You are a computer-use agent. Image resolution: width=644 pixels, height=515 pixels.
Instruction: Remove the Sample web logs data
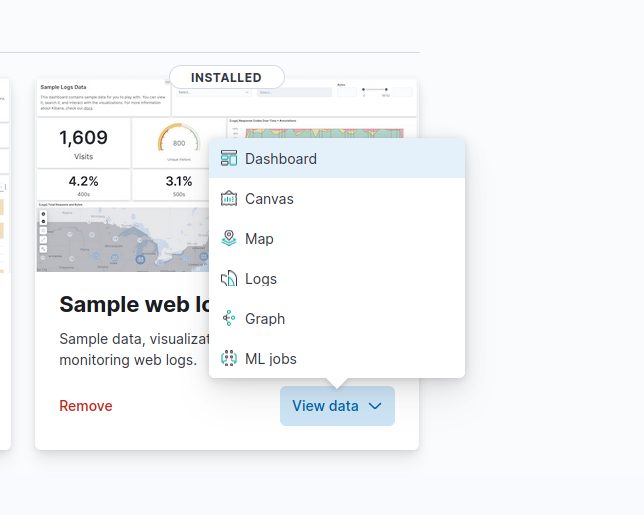86,406
